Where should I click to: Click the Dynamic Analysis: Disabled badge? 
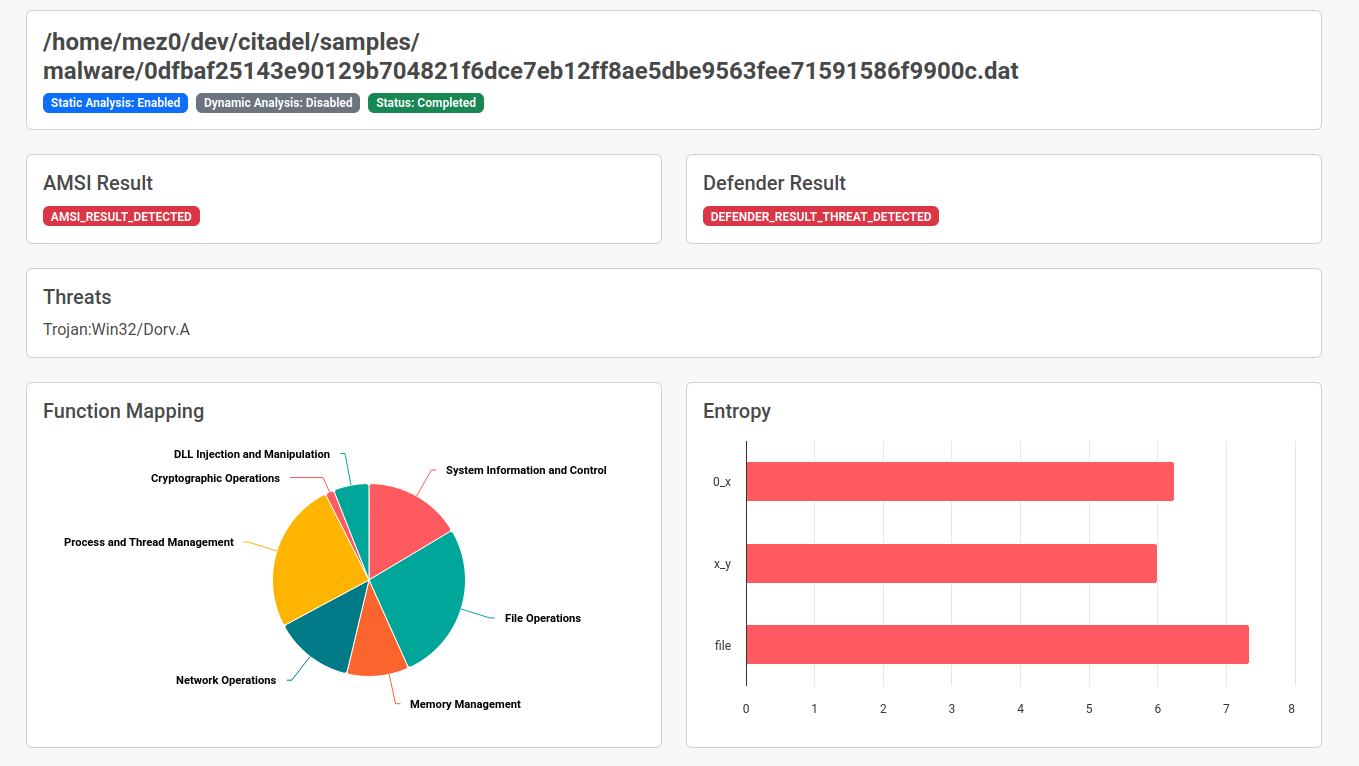(x=278, y=103)
